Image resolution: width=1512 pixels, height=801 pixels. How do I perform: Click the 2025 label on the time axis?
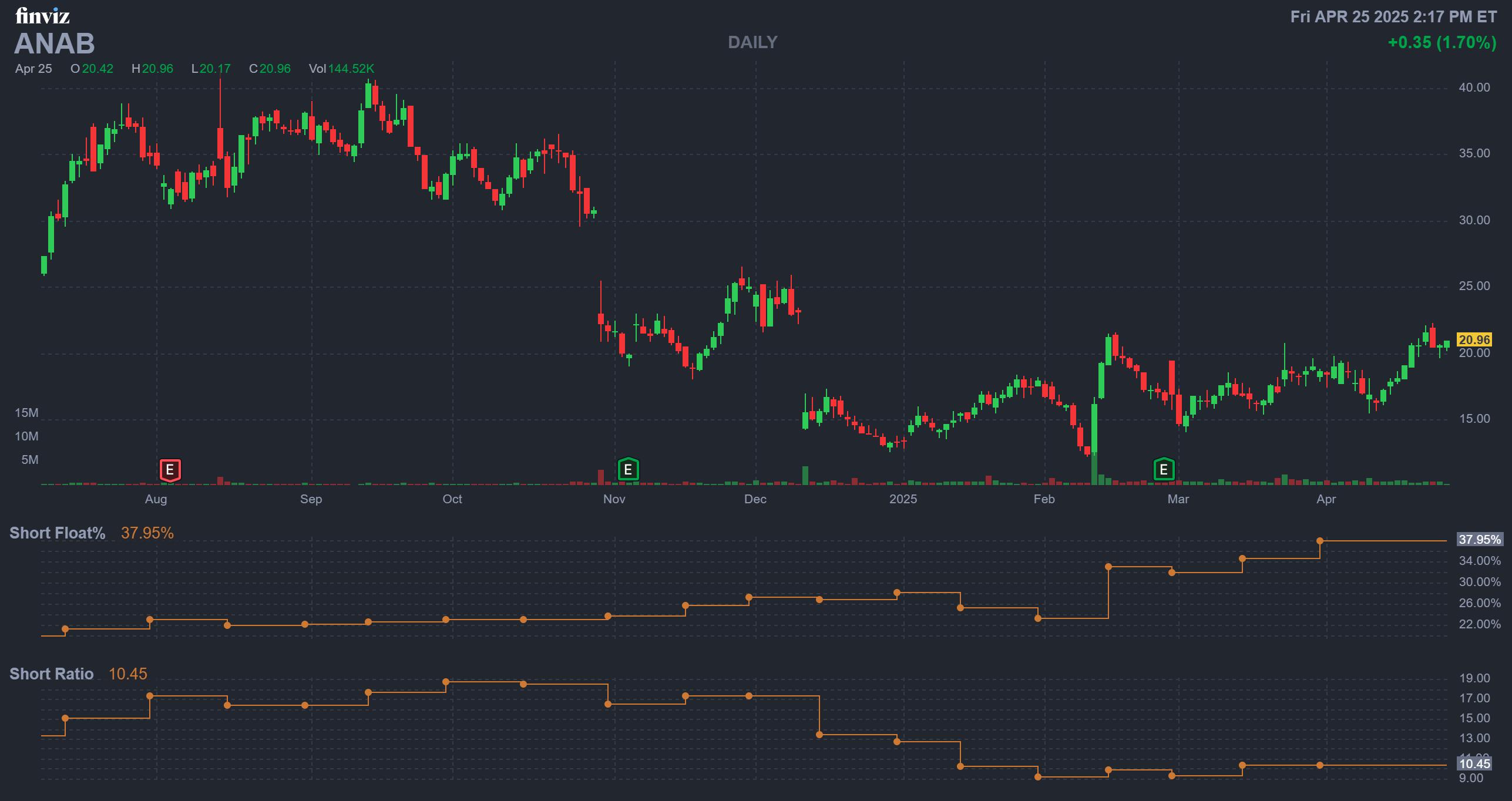pos(903,499)
